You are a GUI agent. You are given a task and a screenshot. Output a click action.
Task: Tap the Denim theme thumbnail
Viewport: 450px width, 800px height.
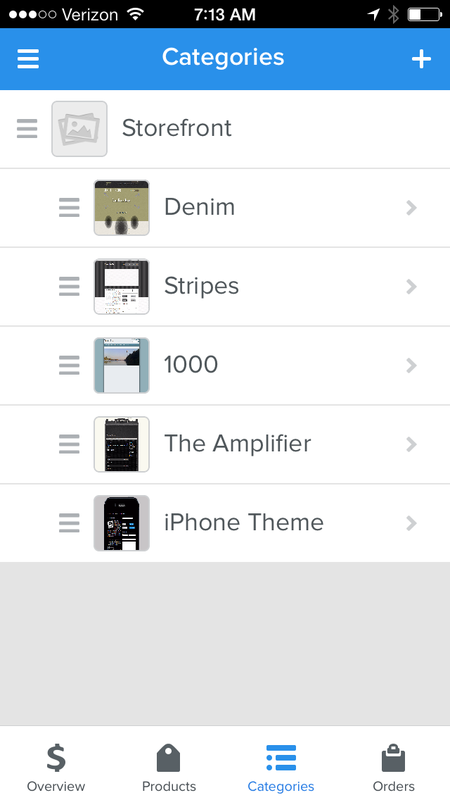coord(121,208)
